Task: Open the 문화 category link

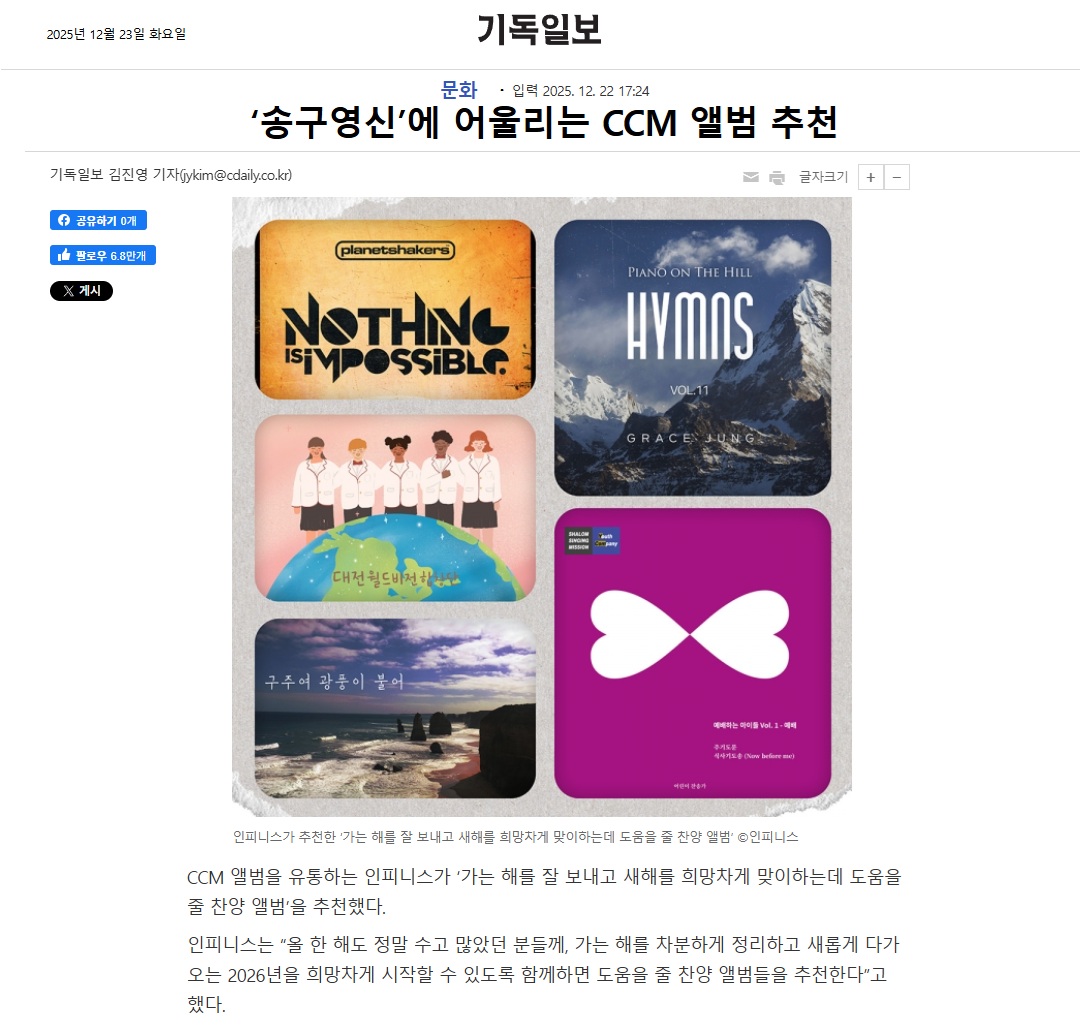Action: click(x=459, y=90)
